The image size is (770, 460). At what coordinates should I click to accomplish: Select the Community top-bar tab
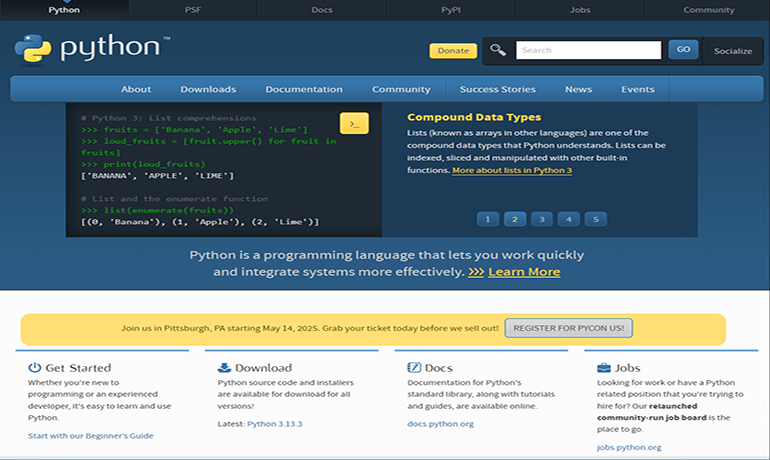[709, 10]
